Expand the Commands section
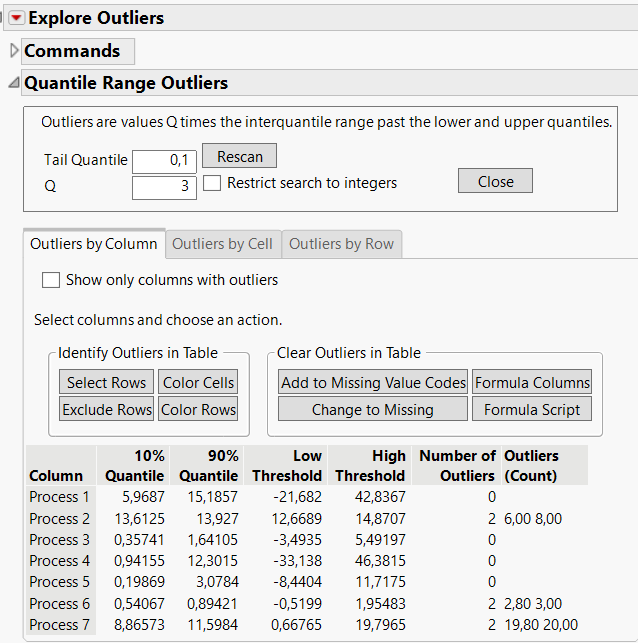The image size is (638, 643). coord(13,51)
